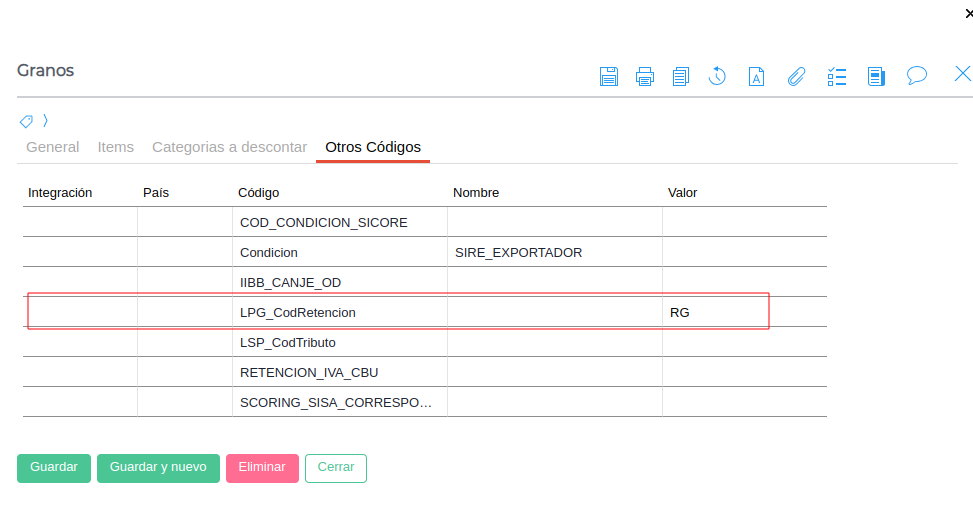Delete record with Eliminar button

coord(262,468)
